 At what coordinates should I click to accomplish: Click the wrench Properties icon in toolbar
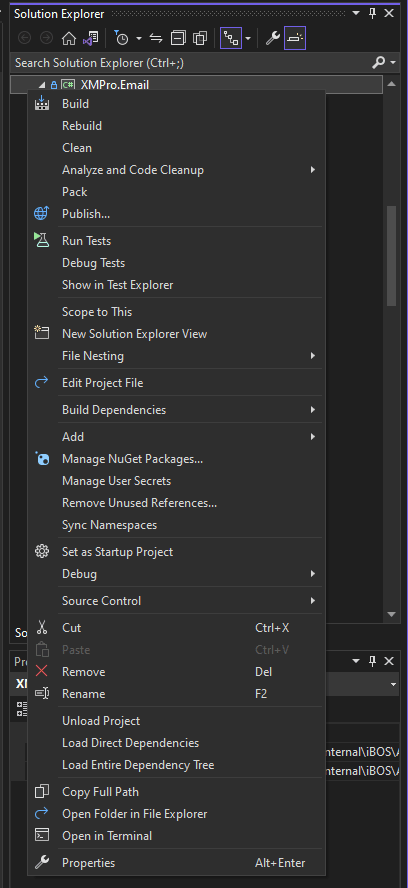(273, 39)
